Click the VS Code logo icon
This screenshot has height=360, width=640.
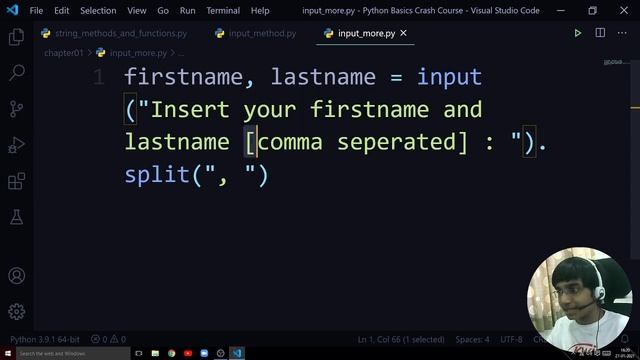coord(13,10)
